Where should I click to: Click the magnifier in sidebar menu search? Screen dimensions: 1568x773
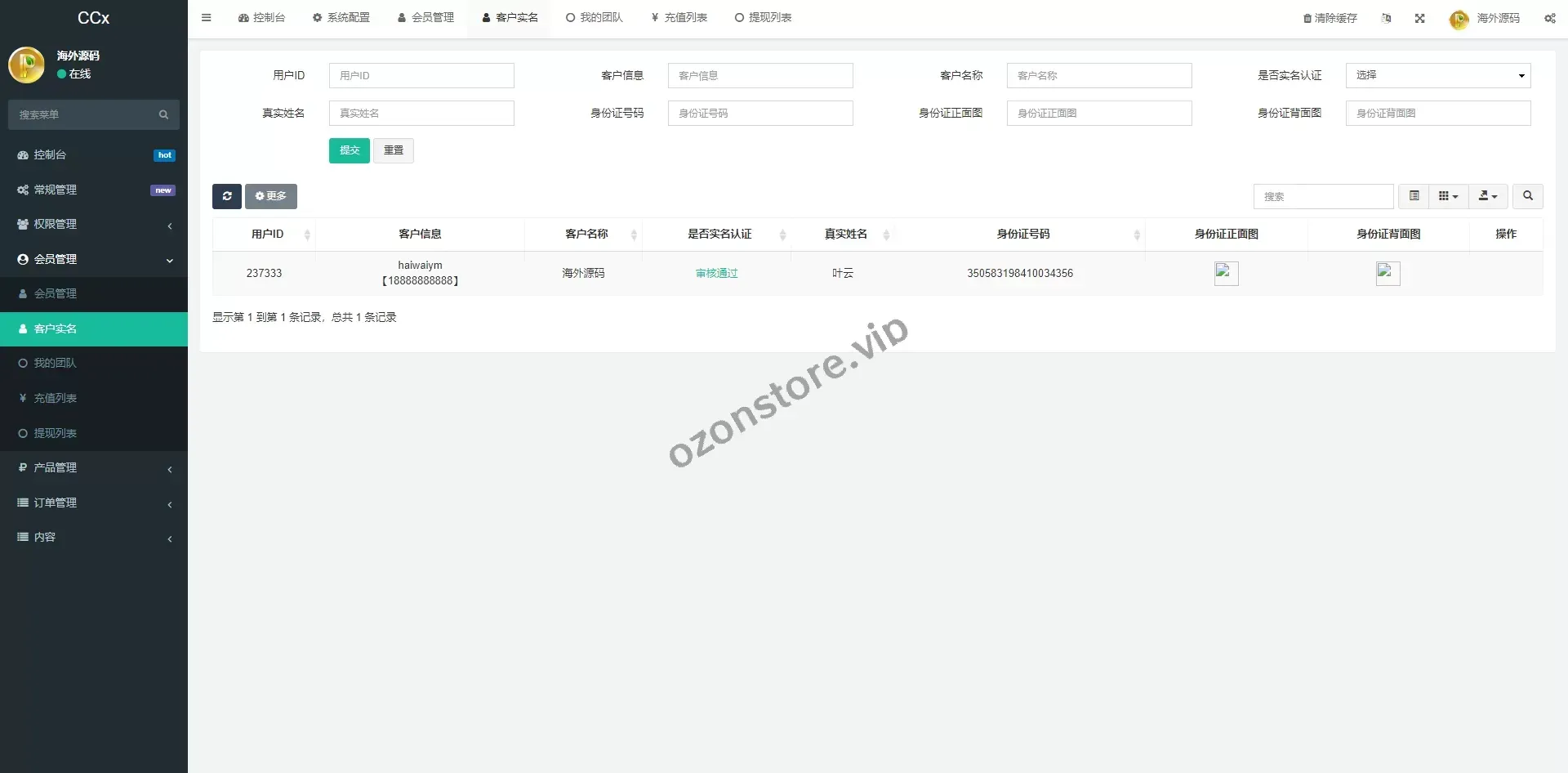163,115
